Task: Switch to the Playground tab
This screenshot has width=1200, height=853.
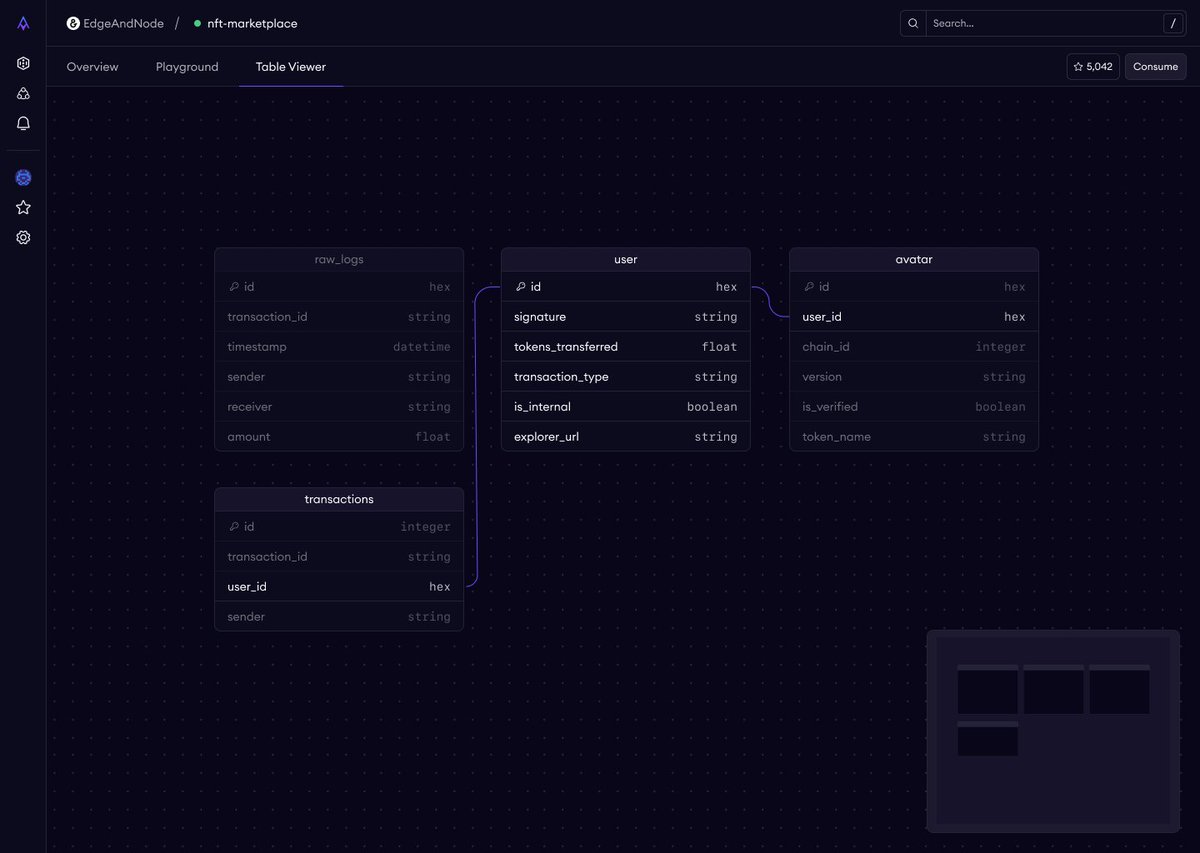Action: pos(187,67)
